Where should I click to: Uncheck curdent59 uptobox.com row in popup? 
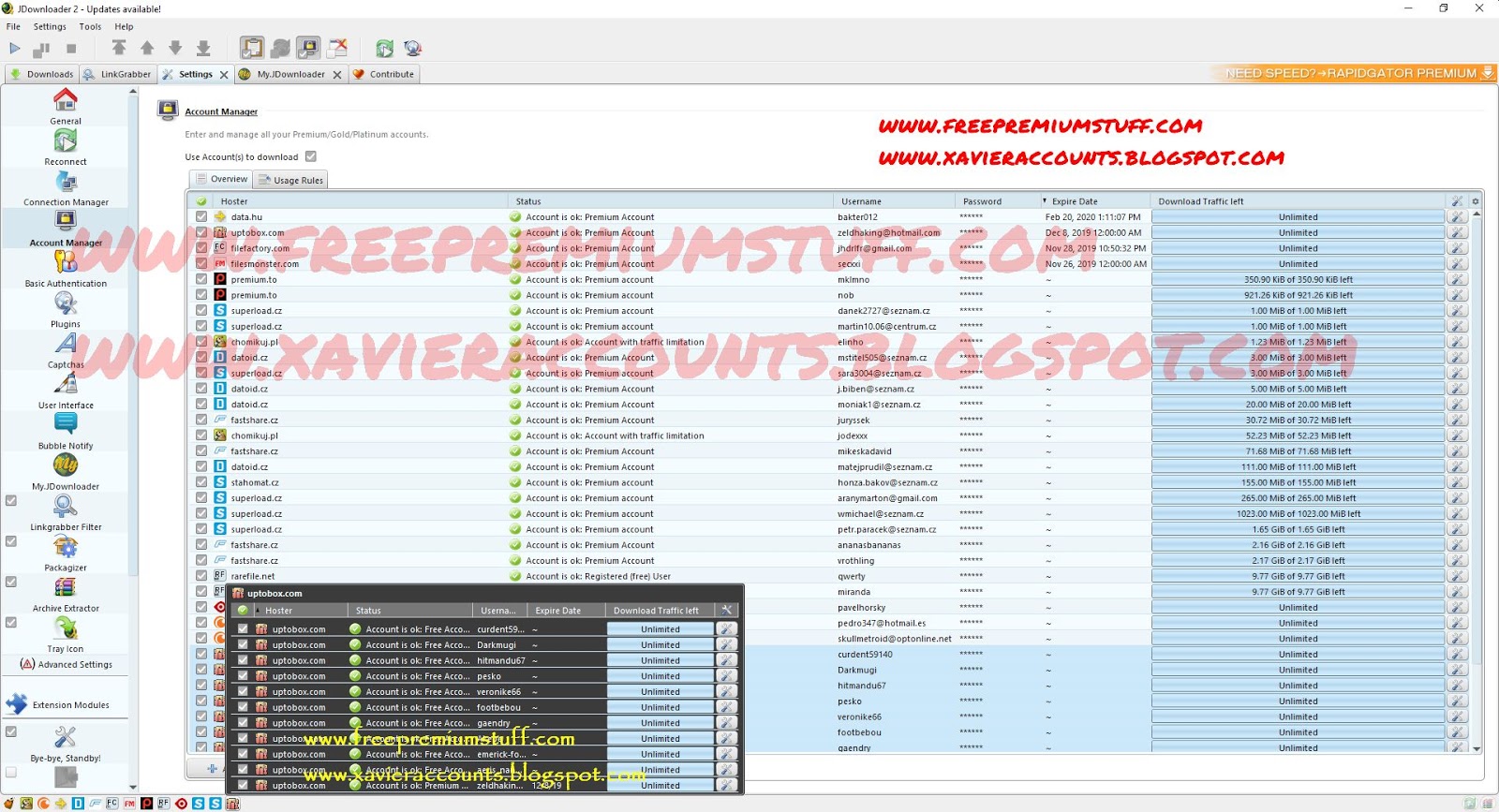[243, 629]
